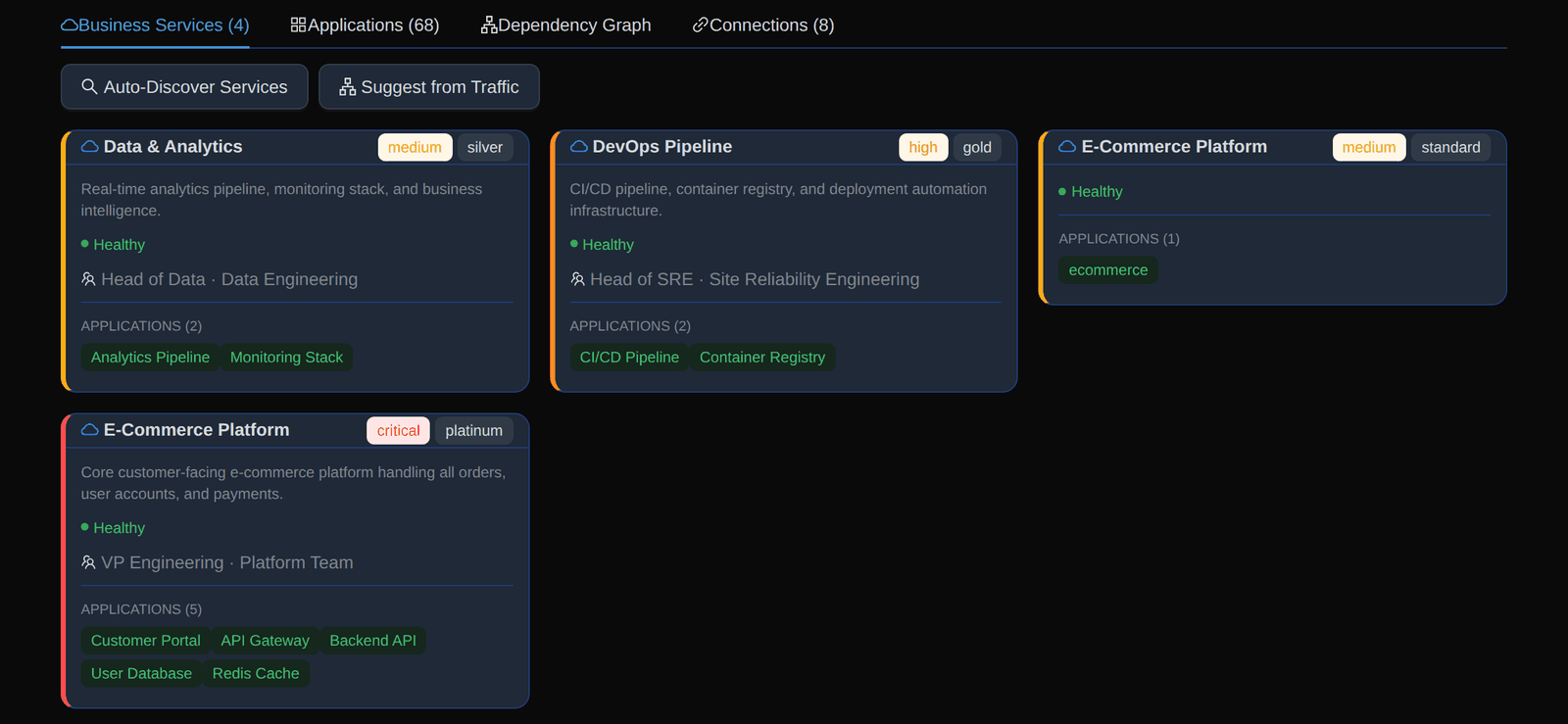
Task: Open the Container Registry application chip
Action: tap(762, 358)
